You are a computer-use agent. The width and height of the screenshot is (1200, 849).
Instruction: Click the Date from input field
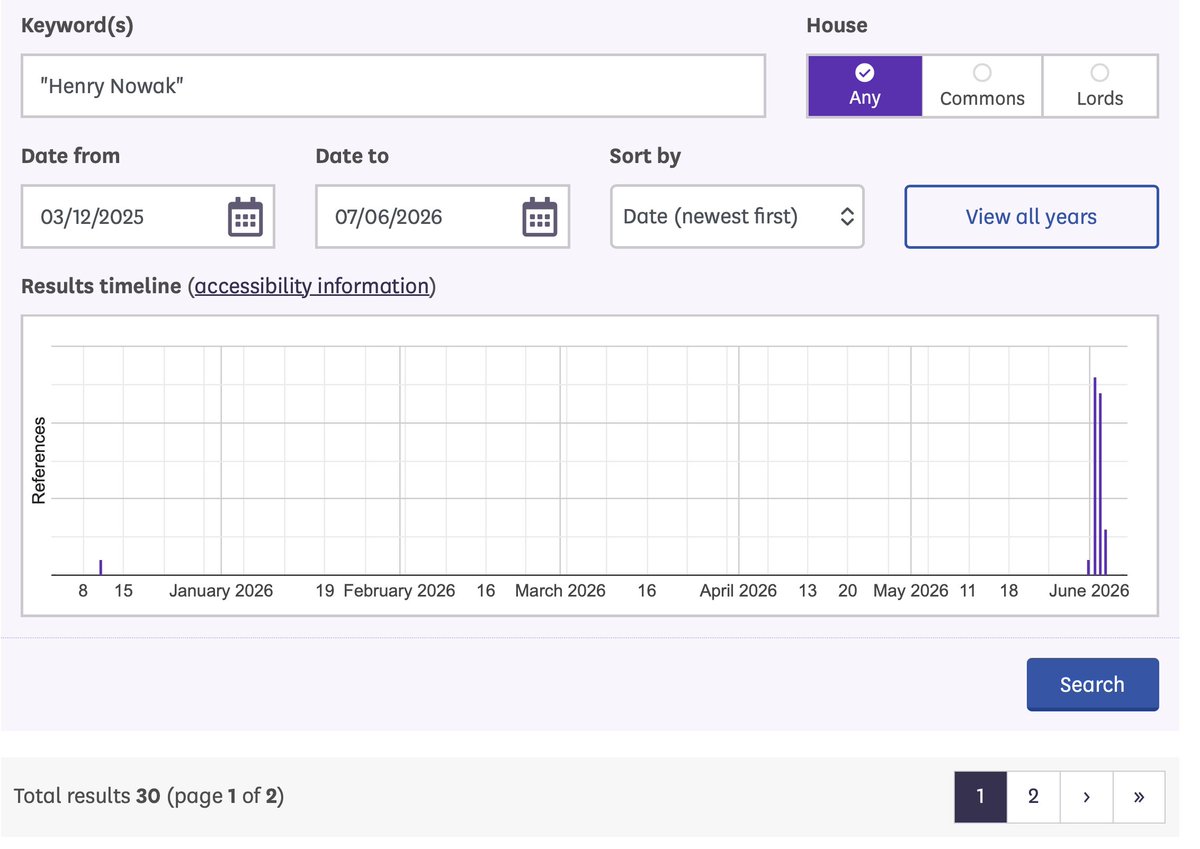click(x=148, y=217)
